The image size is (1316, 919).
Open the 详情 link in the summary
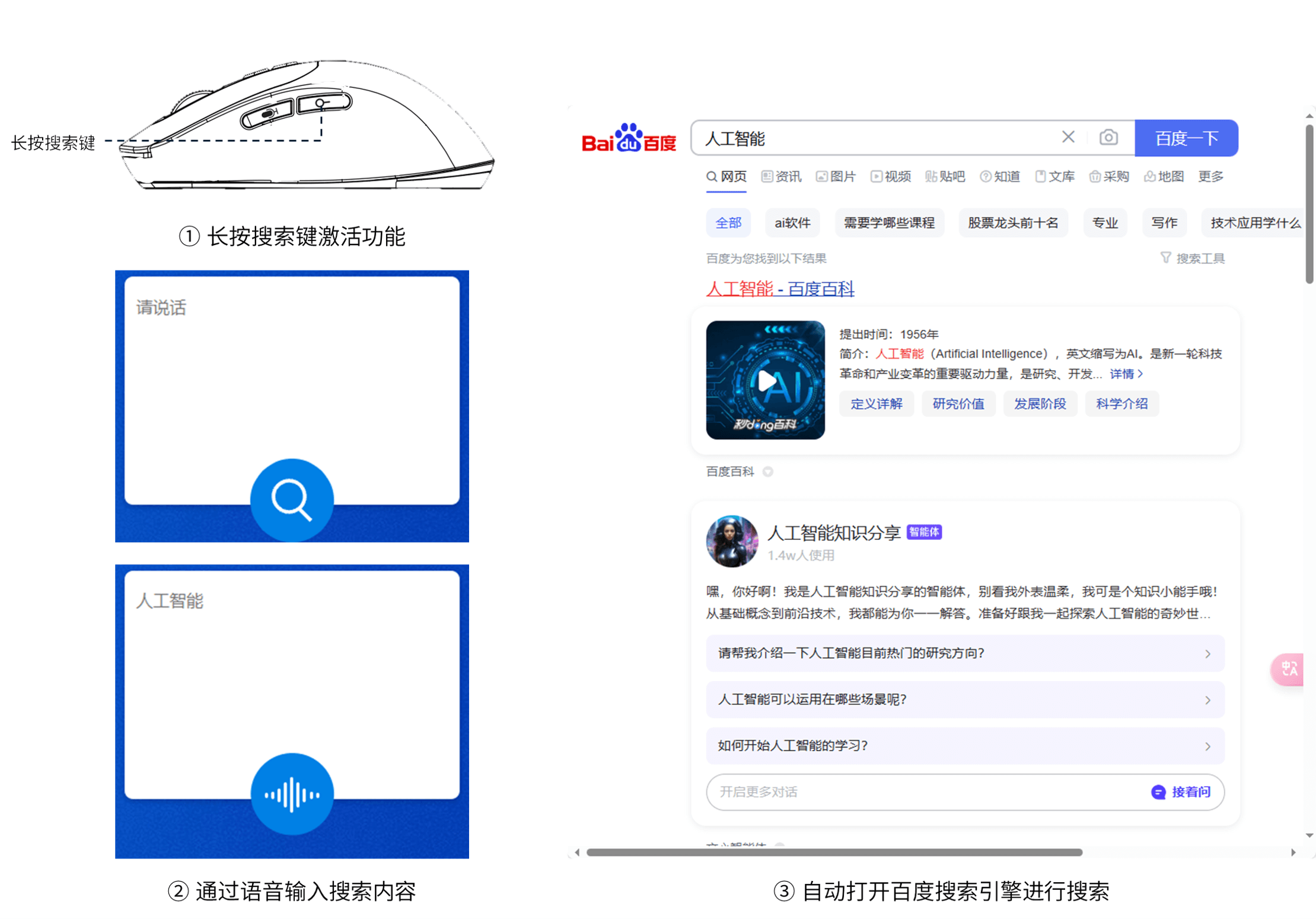click(x=1126, y=374)
